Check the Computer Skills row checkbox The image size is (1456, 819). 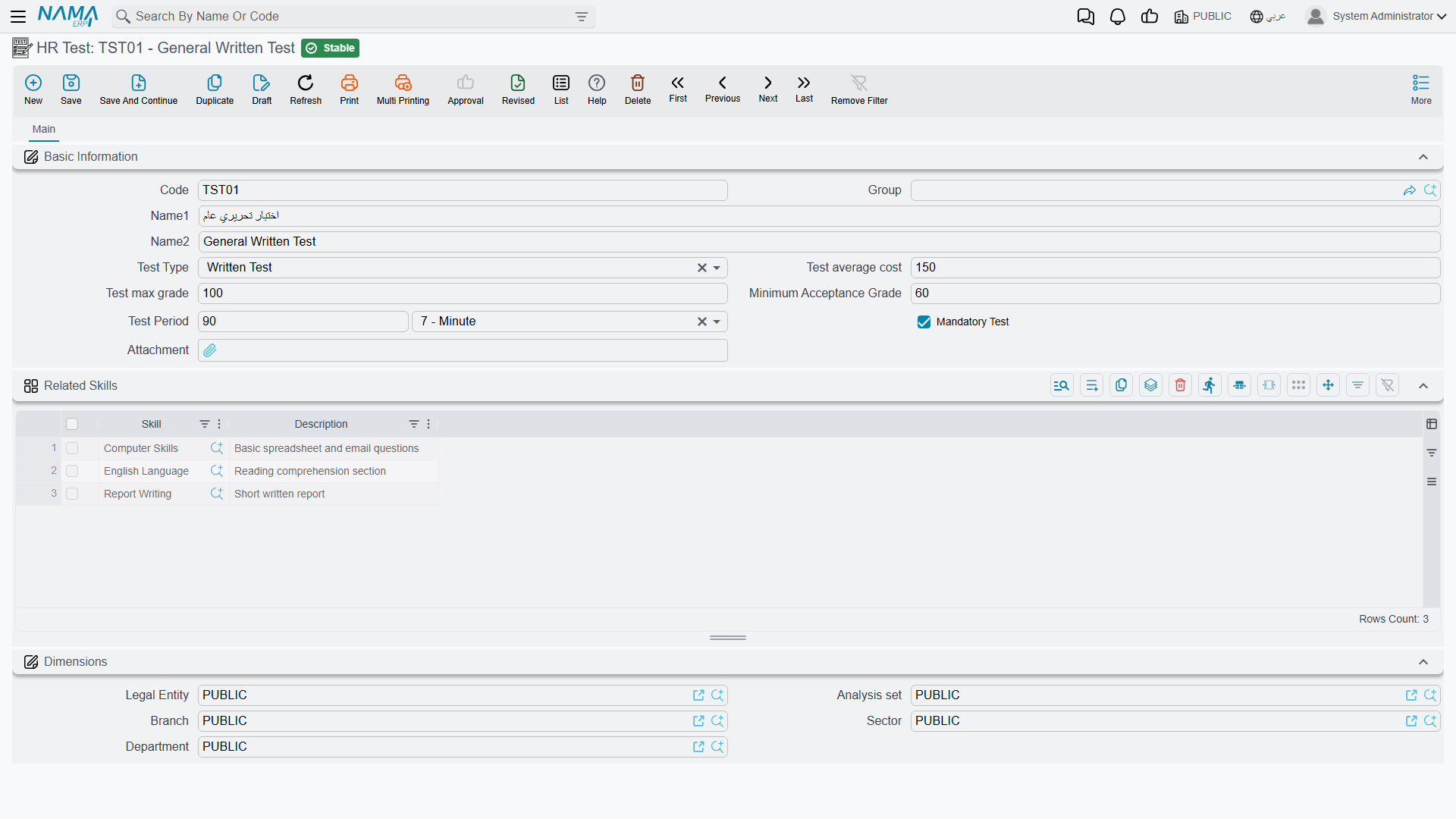(x=72, y=448)
